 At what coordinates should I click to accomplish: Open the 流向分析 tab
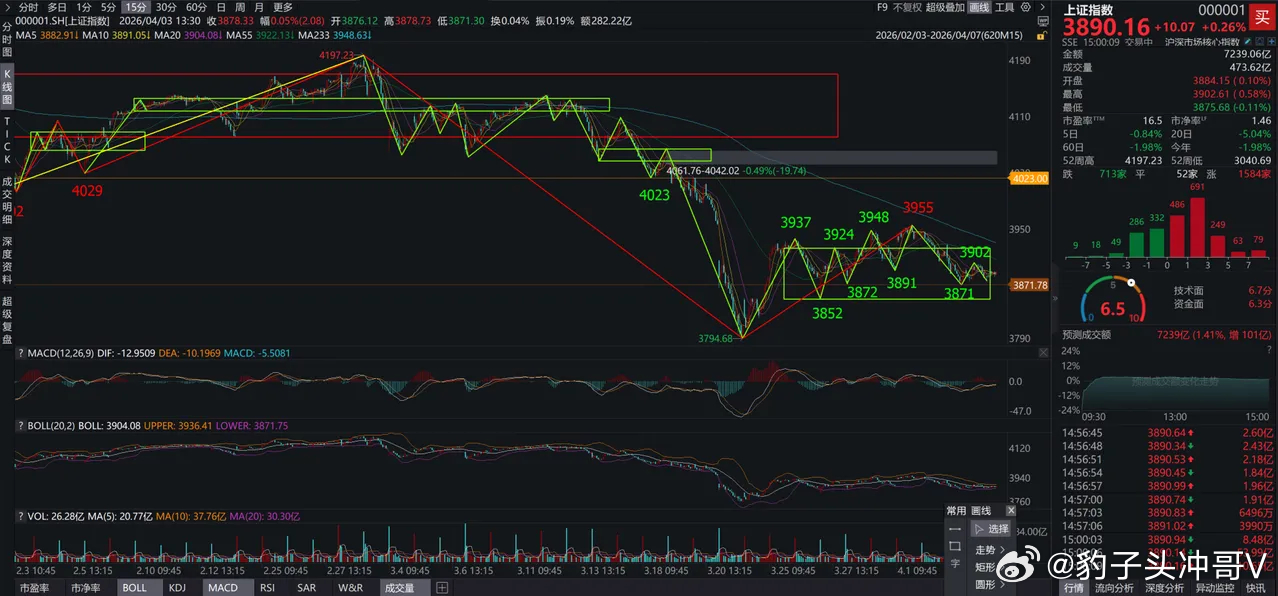(1115, 588)
